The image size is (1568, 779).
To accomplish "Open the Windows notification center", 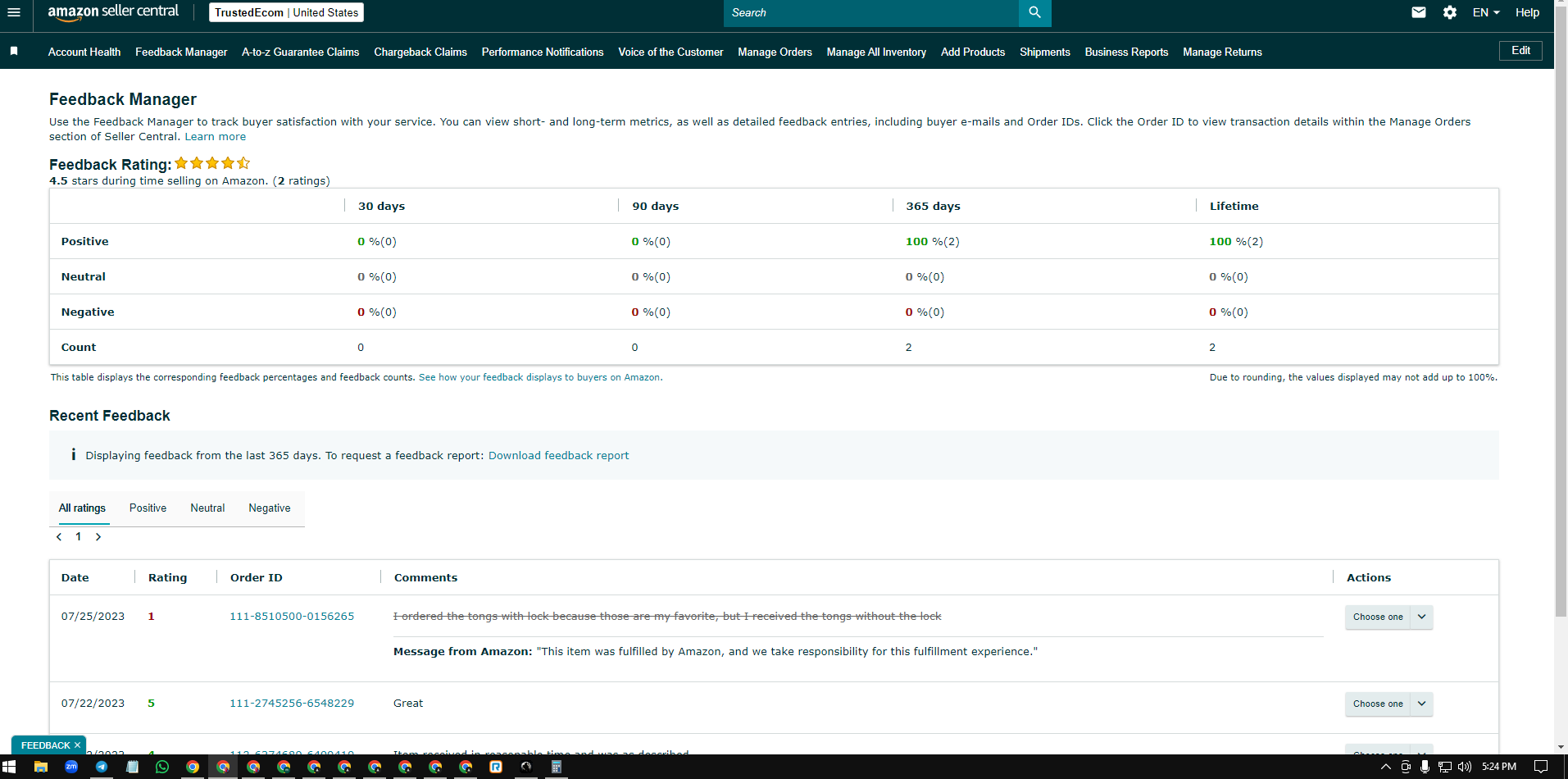I will (1541, 767).
